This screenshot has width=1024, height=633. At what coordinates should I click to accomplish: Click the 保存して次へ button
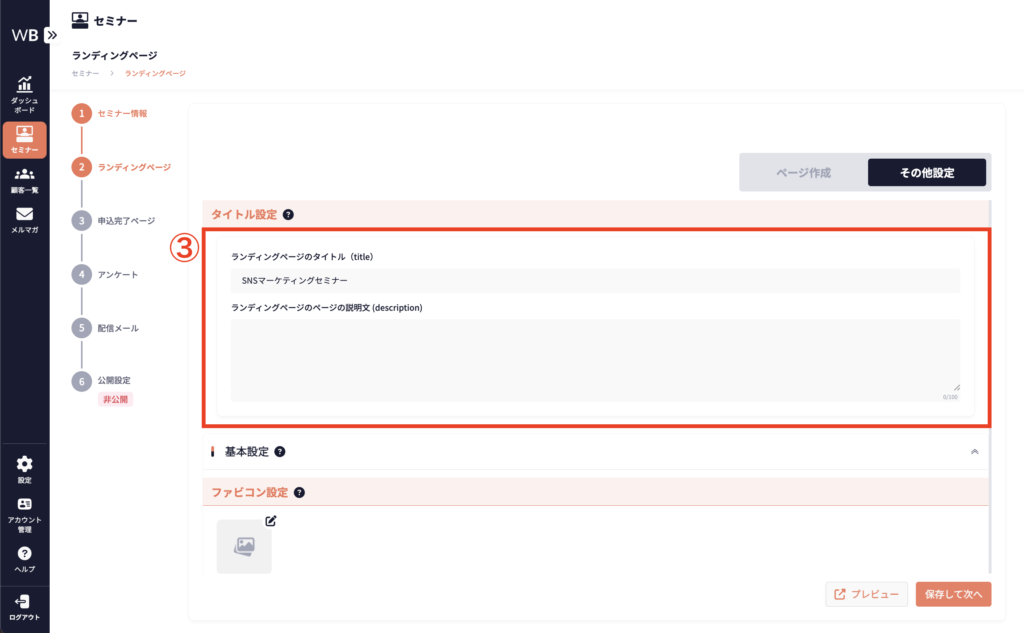(952, 594)
